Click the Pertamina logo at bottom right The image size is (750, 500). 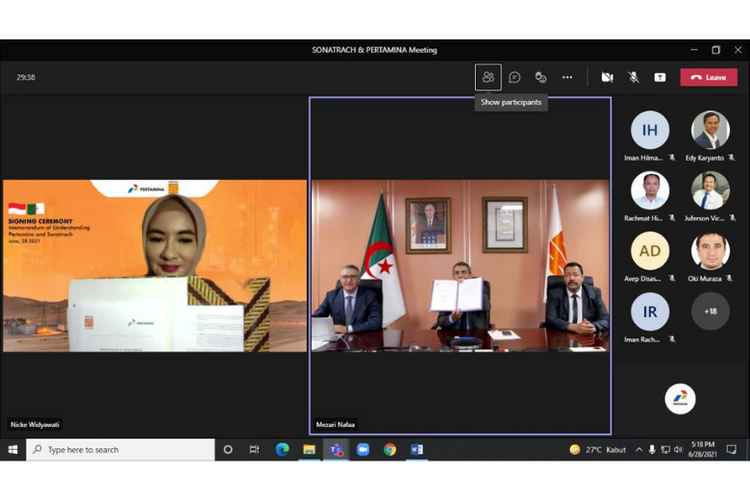click(680, 399)
